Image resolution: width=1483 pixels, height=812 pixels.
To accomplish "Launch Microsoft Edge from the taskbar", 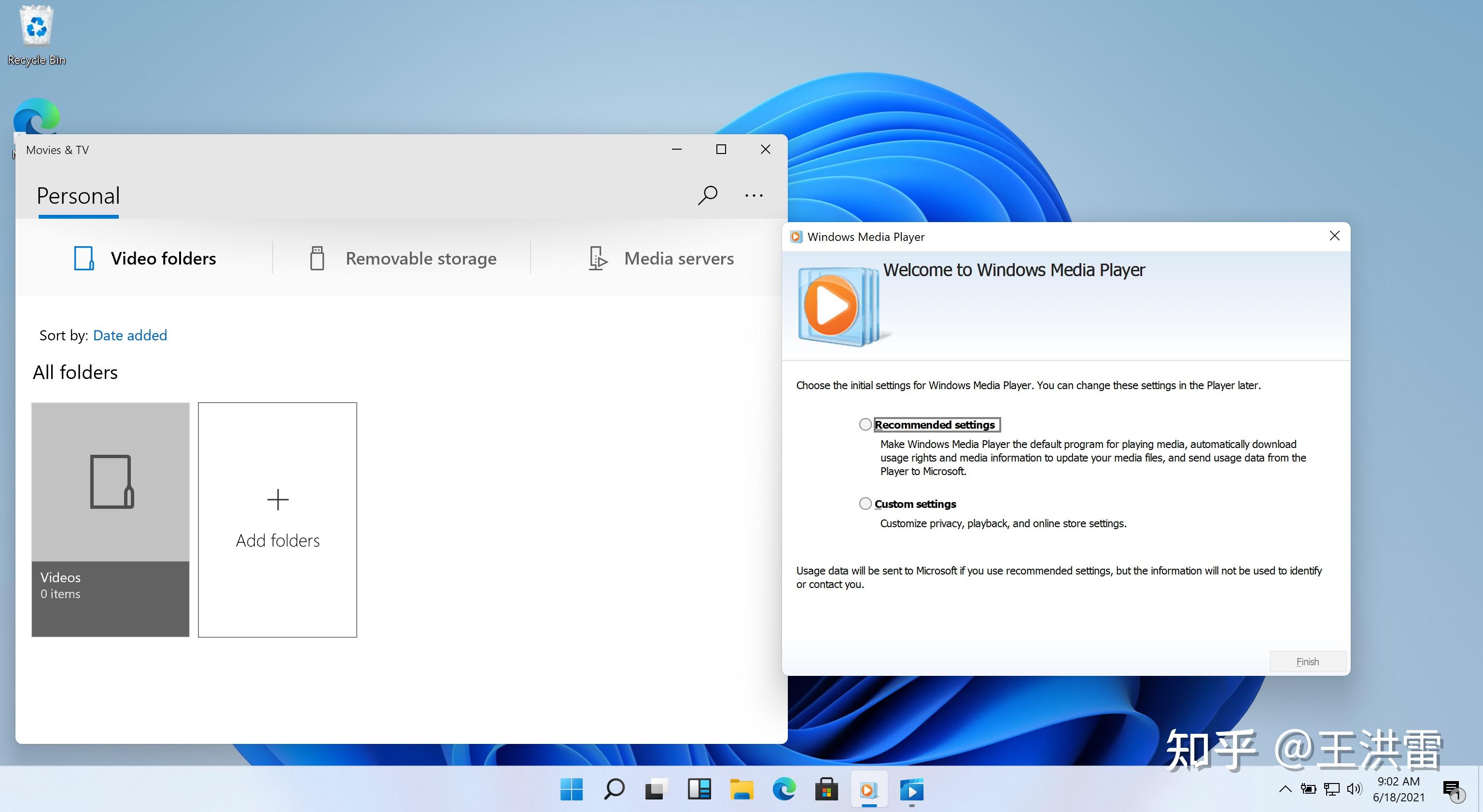I will click(x=784, y=789).
